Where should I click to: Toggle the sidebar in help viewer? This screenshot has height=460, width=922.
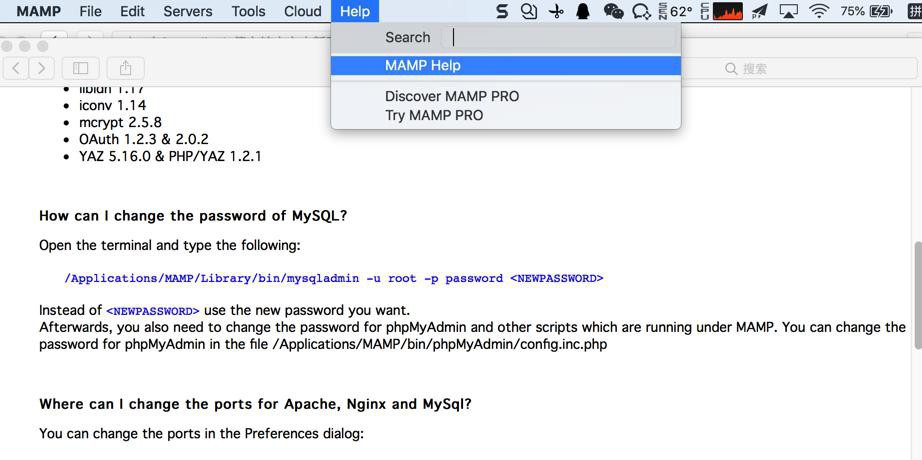pyautogui.click(x=81, y=68)
